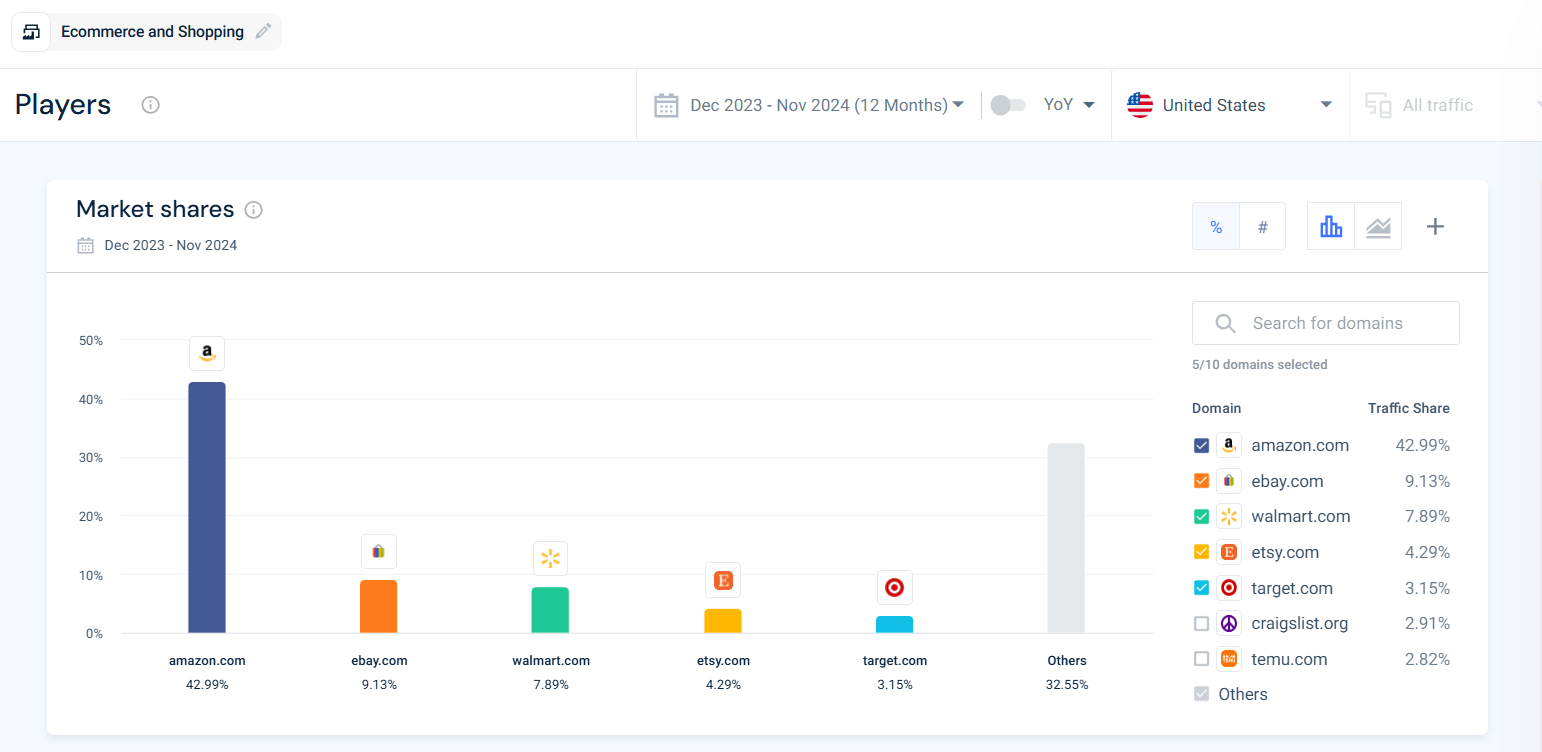1542x752 pixels.
Task: Click the temu.com favicon in the list
Action: click(1229, 659)
